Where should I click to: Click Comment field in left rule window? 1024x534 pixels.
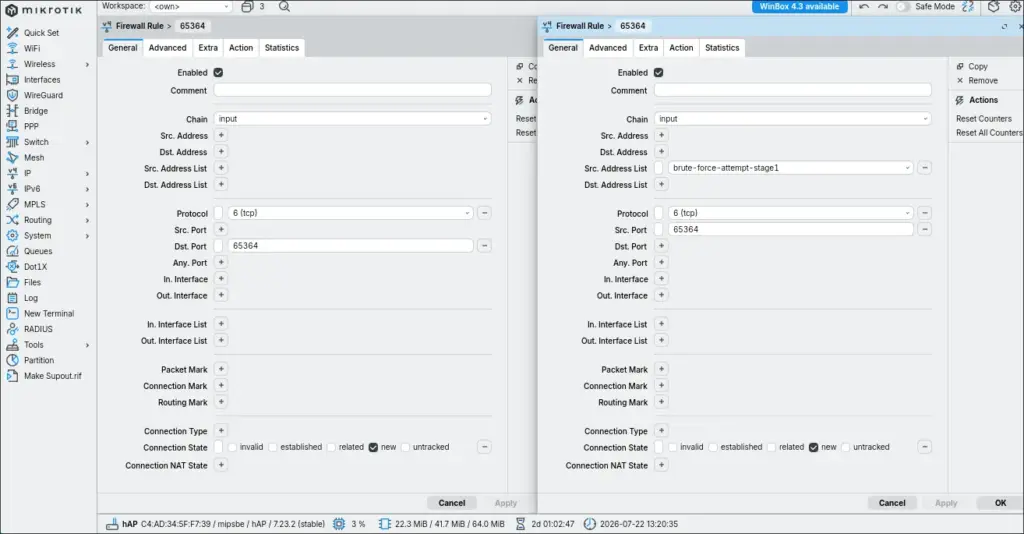coord(353,90)
